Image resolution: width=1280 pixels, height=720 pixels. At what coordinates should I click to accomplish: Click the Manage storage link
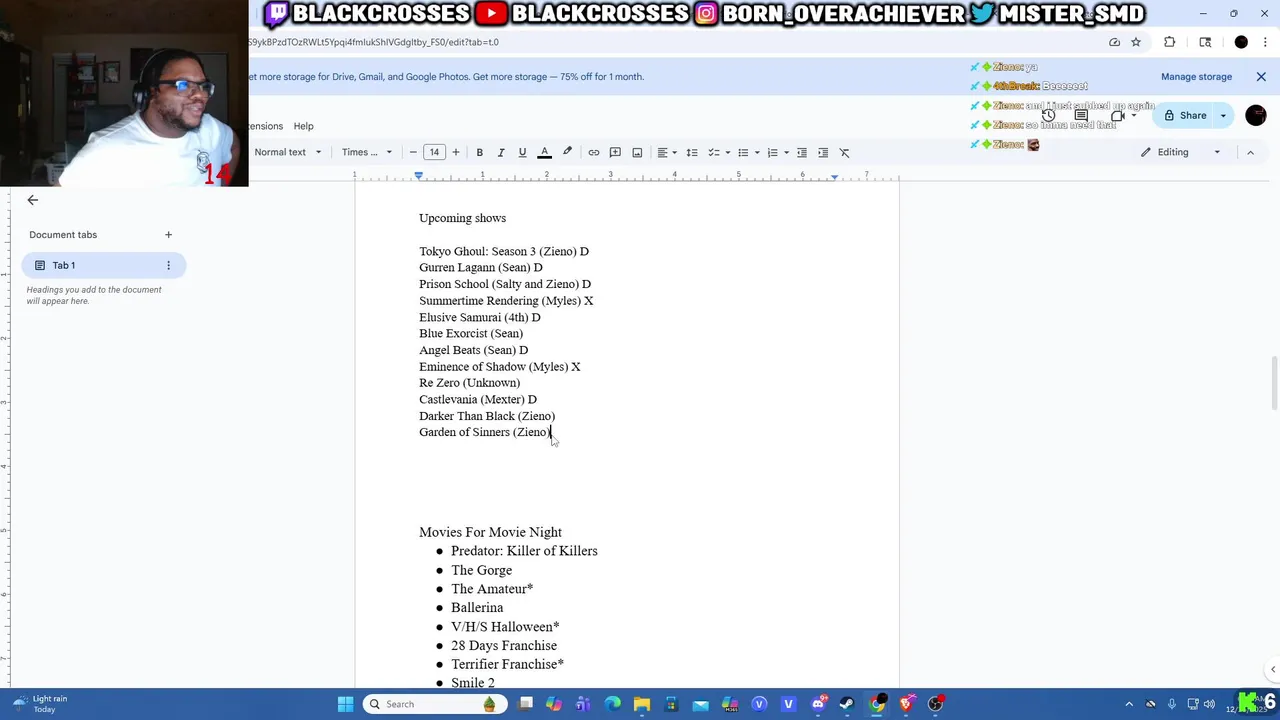1196,77
